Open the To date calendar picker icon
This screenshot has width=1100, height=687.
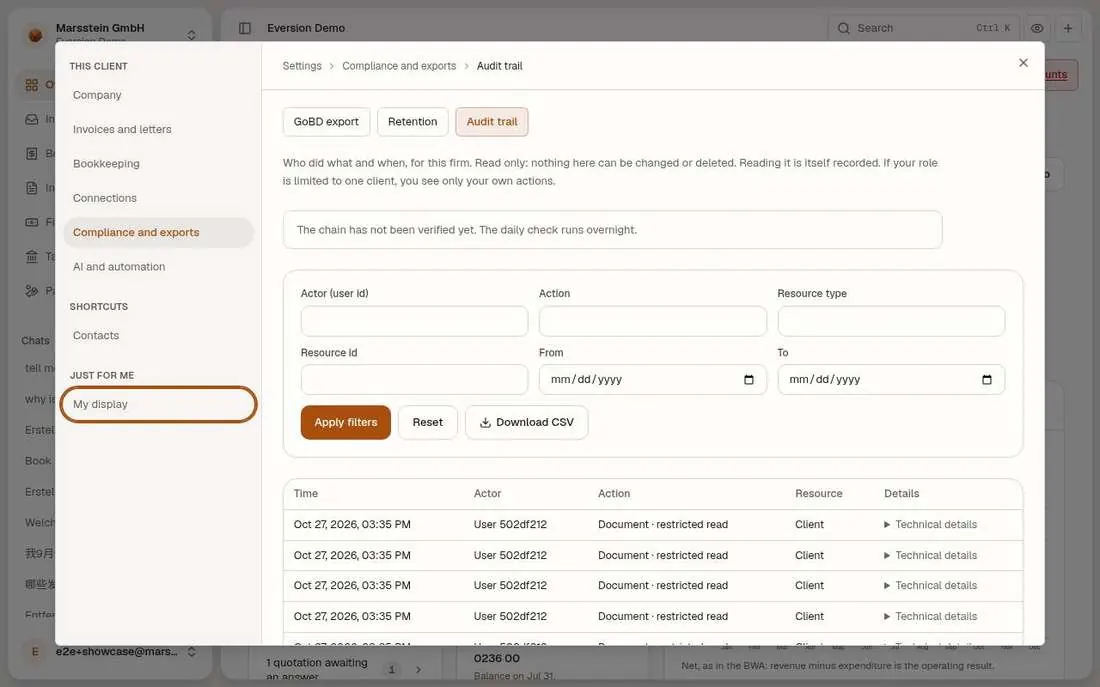(986, 380)
